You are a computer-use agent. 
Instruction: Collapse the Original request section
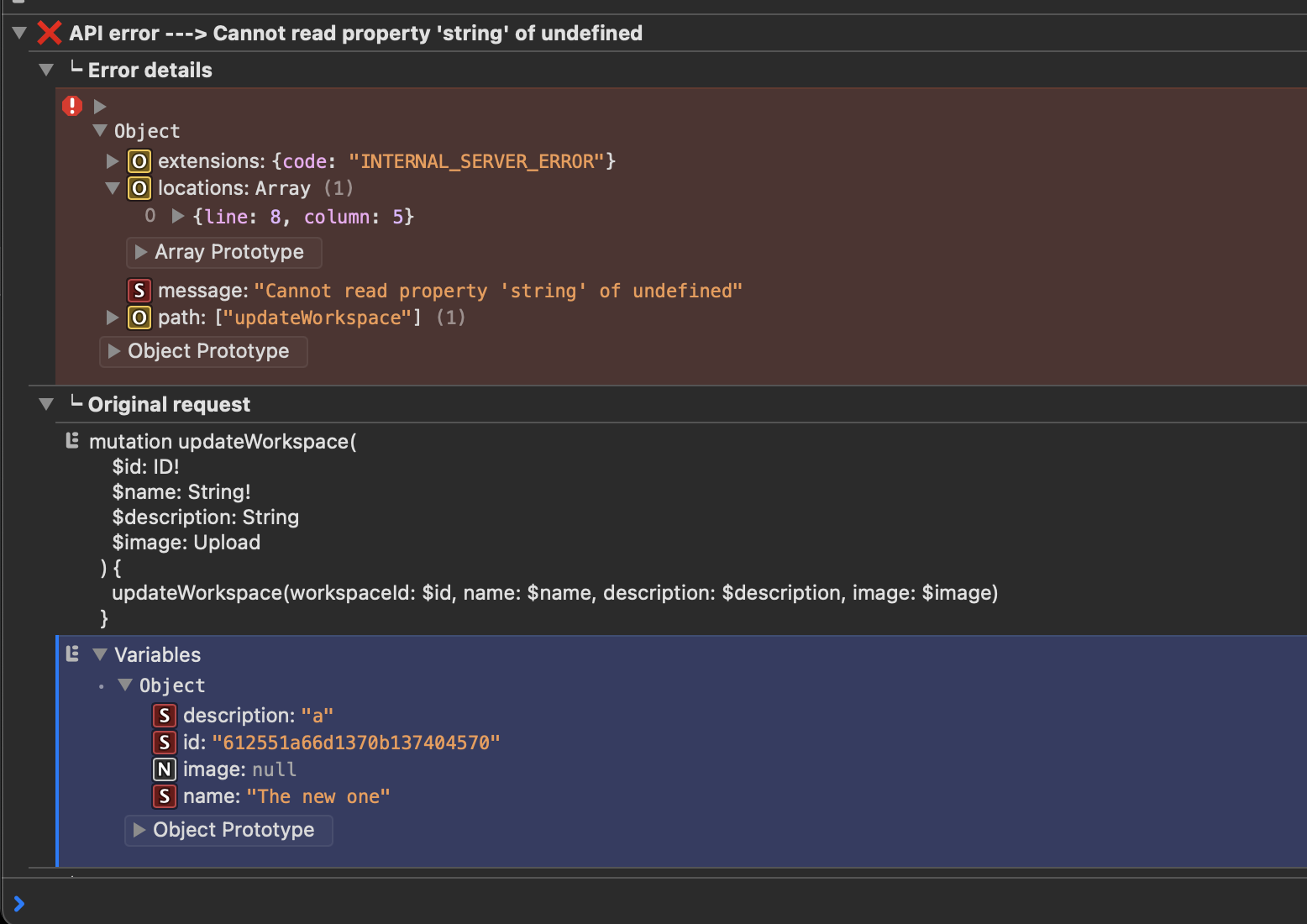pyautogui.click(x=46, y=404)
